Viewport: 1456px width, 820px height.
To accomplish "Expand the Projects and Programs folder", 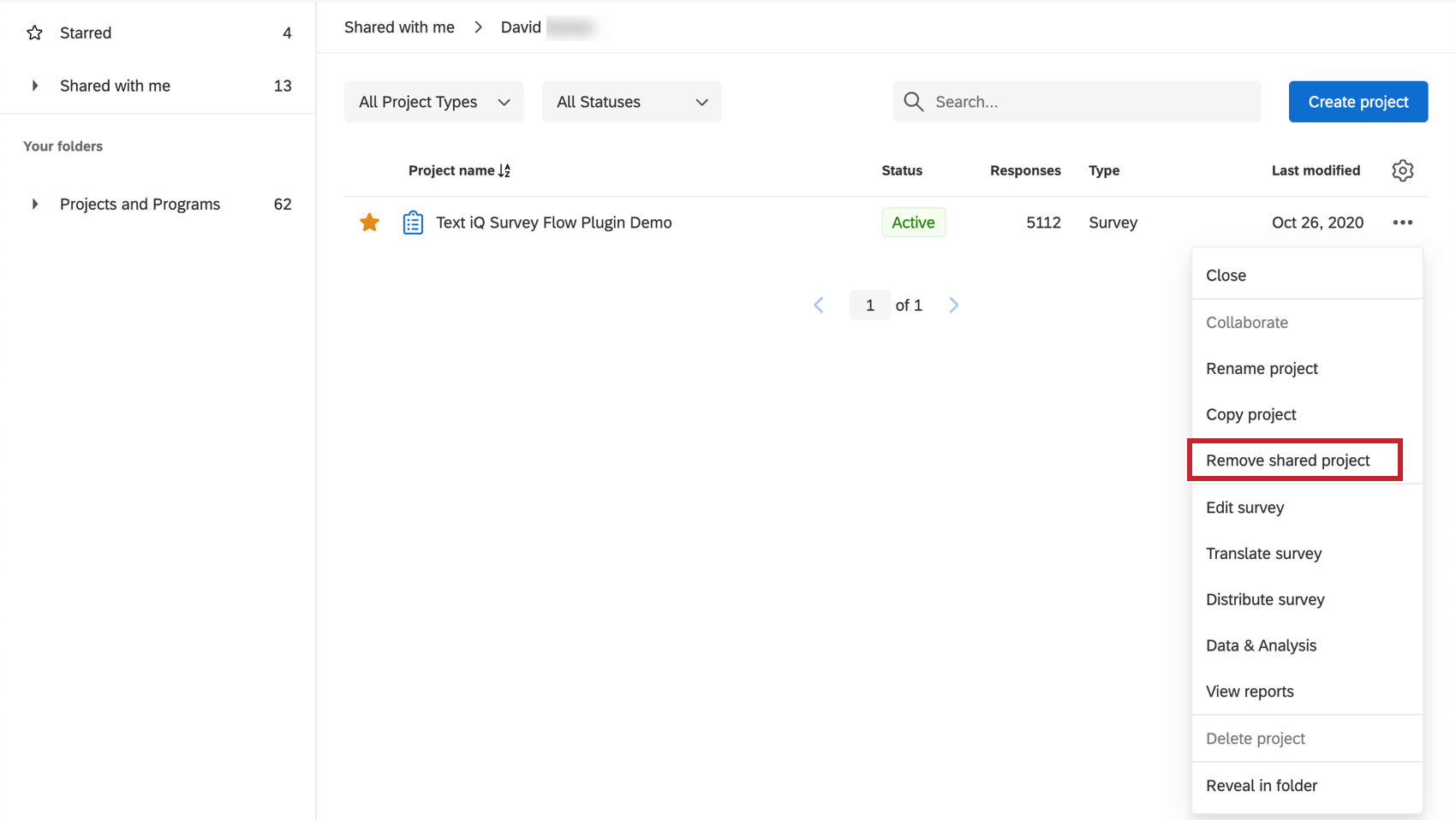I will point(35,204).
